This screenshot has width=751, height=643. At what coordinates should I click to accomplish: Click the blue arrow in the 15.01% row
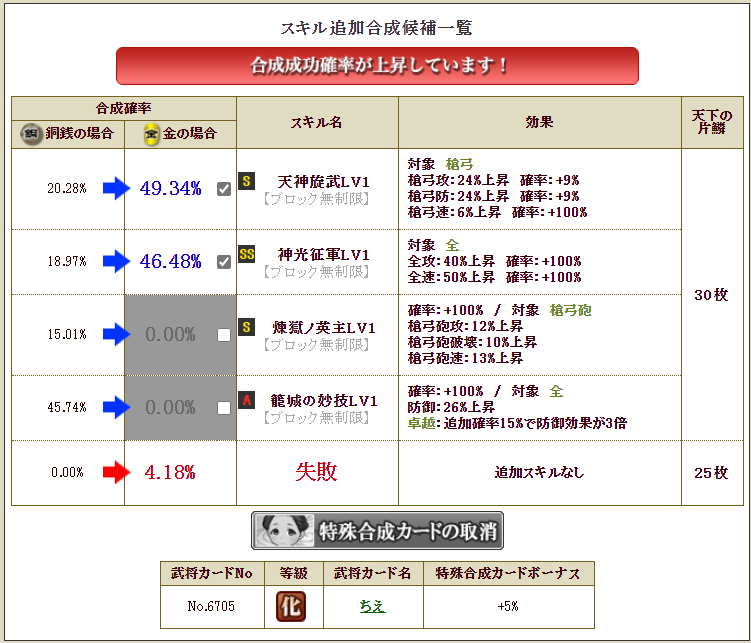[x=116, y=334]
